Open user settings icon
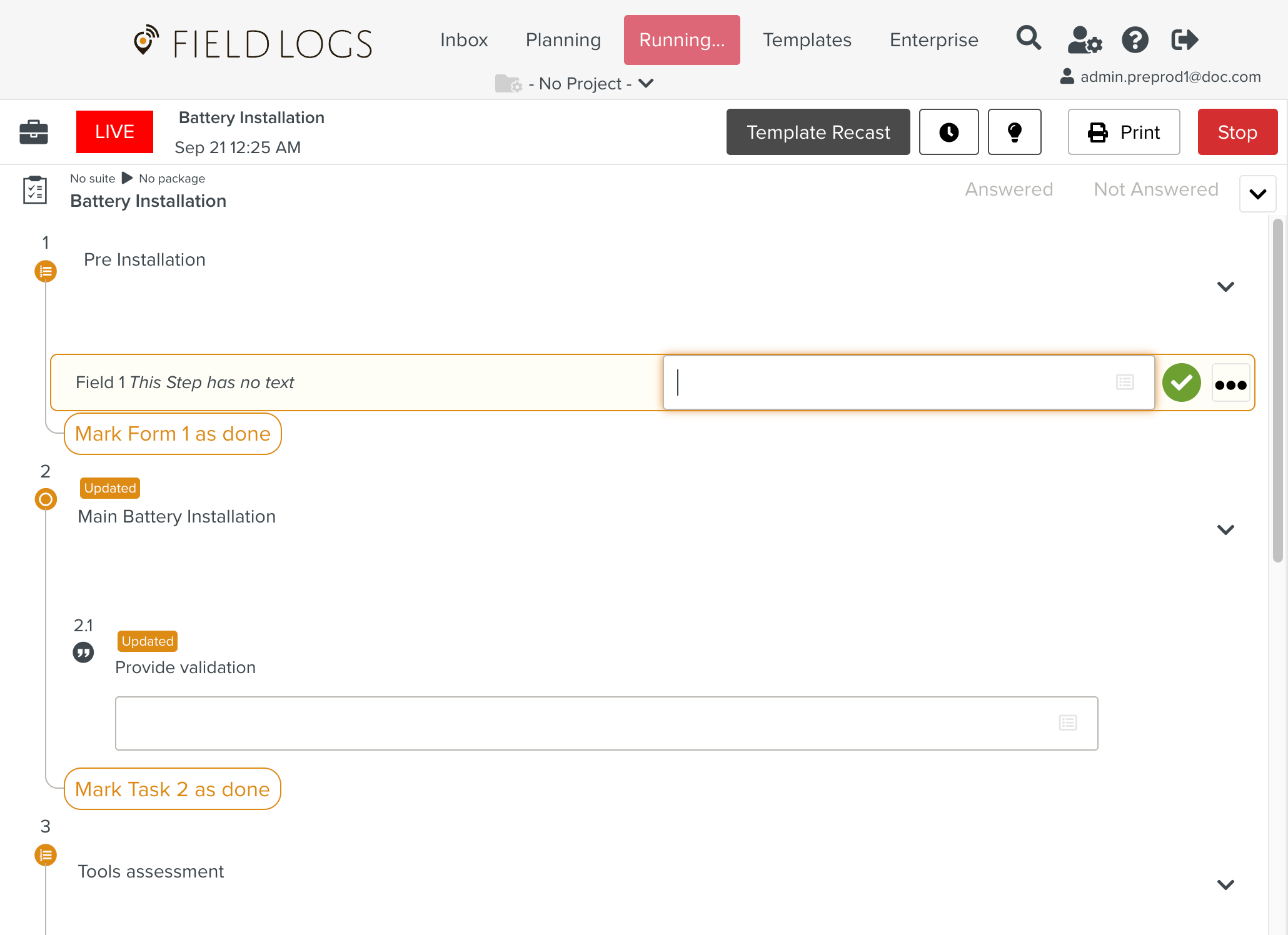Screen dimensions: 1288x935 1084,40
